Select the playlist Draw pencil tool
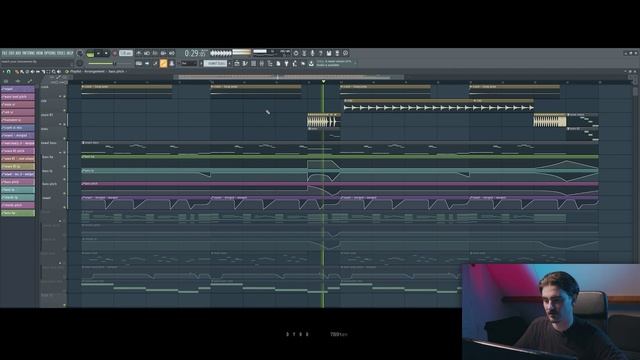 (x=17, y=72)
